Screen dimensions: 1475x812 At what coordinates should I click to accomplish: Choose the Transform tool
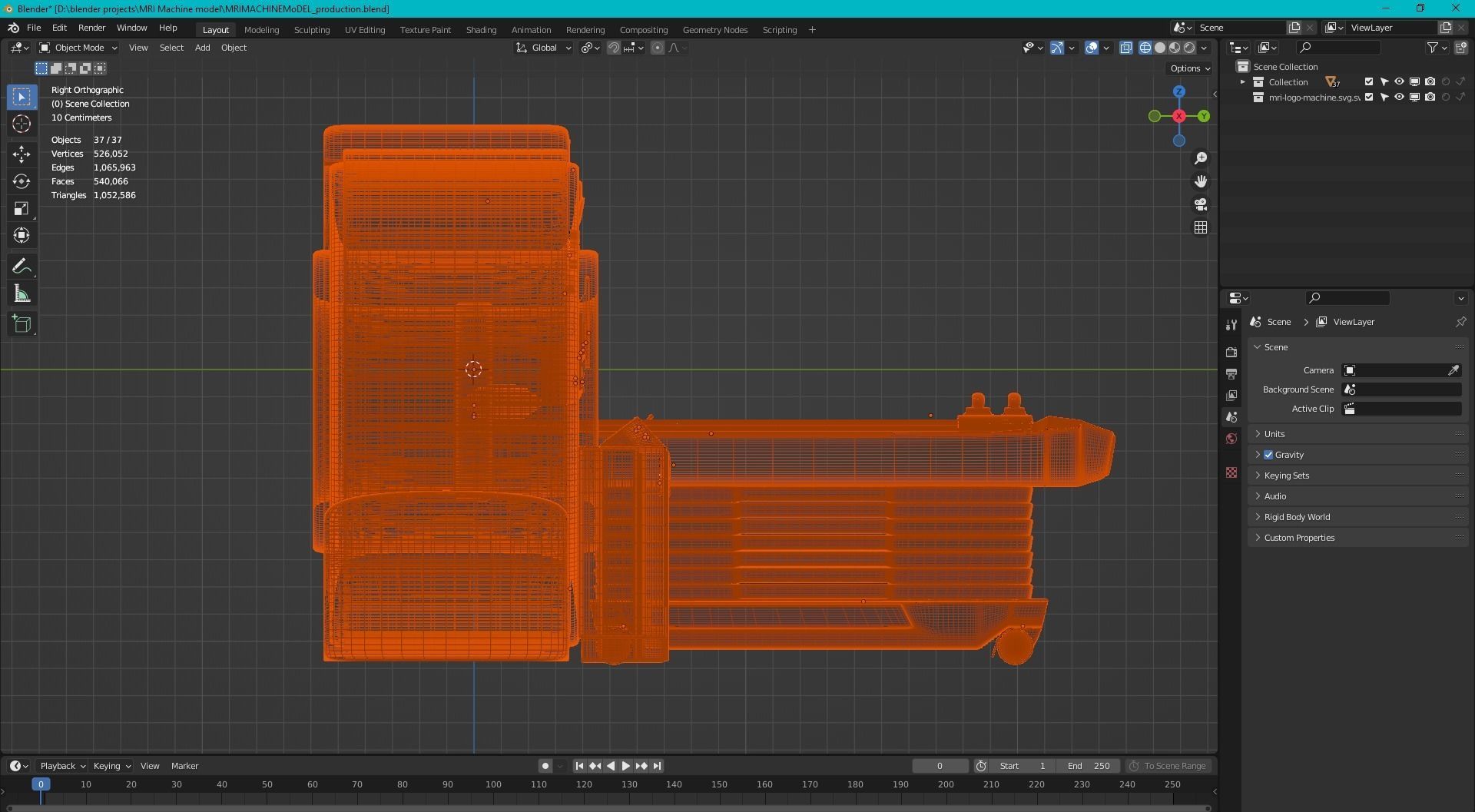click(22, 235)
